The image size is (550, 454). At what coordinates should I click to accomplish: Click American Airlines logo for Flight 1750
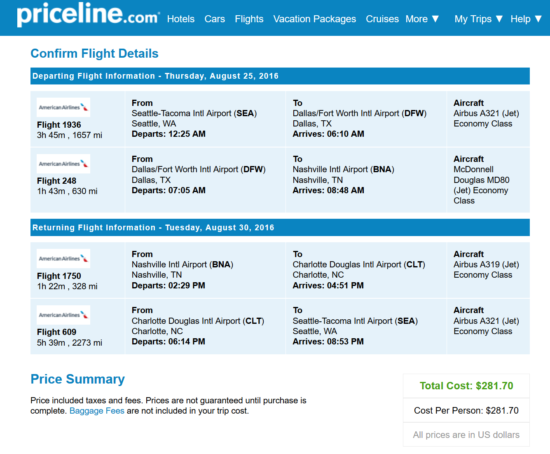(x=63, y=259)
